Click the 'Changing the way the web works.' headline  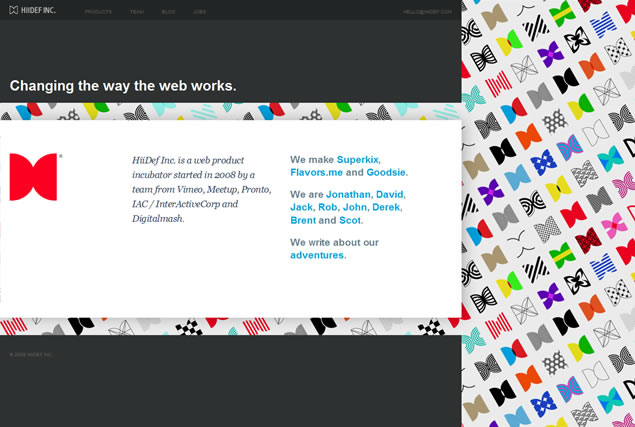(123, 86)
